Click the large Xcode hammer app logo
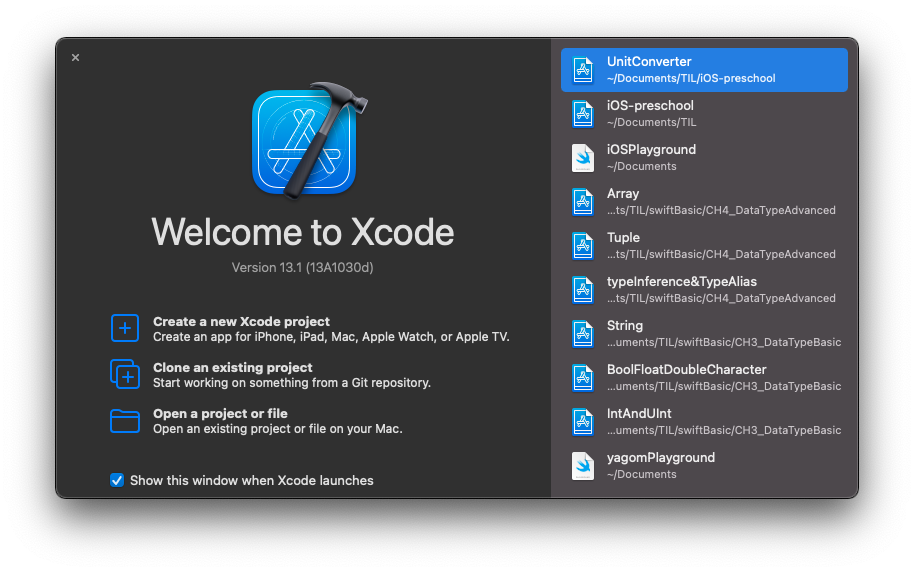914x572 pixels. coord(309,140)
